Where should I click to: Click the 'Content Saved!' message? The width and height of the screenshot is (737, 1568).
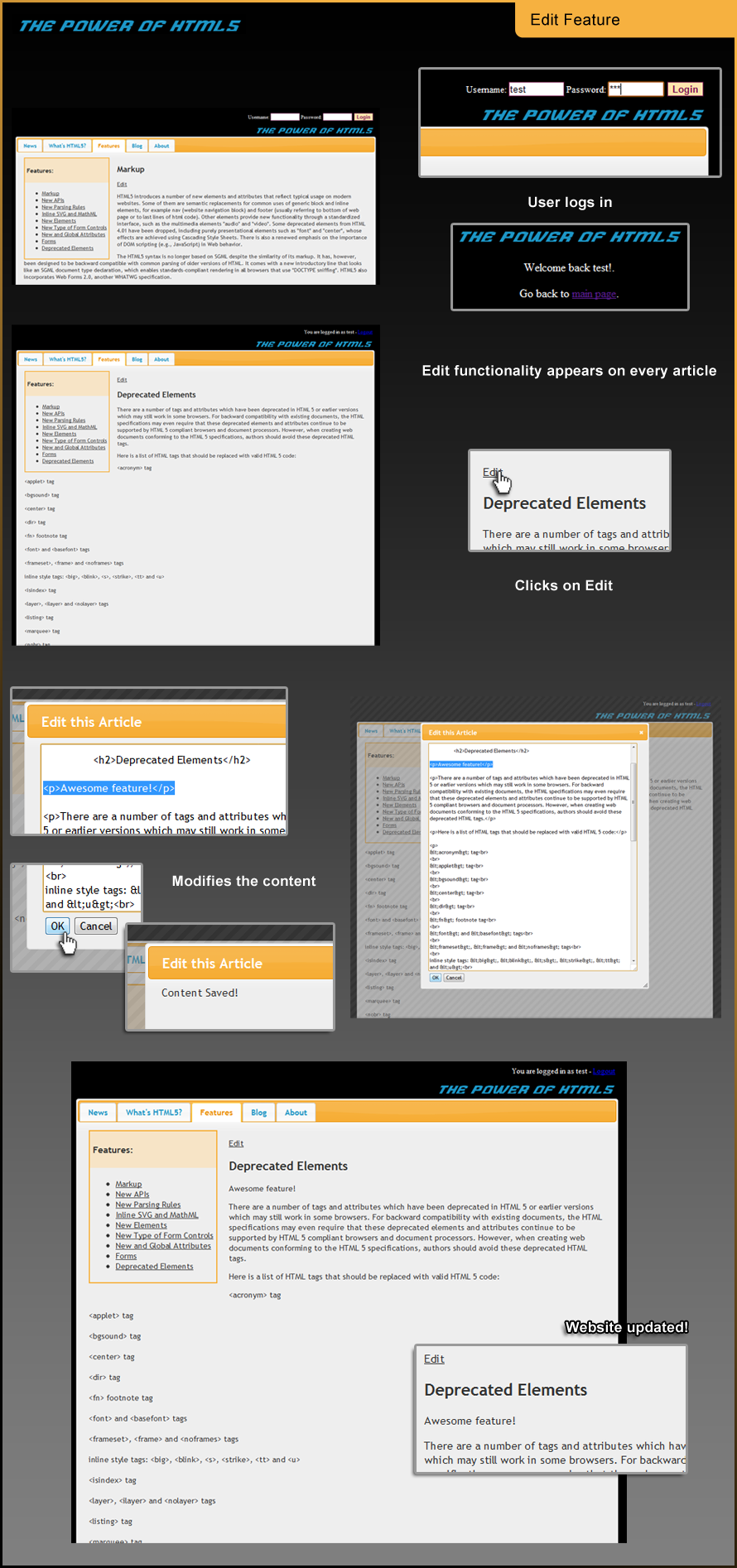click(200, 993)
